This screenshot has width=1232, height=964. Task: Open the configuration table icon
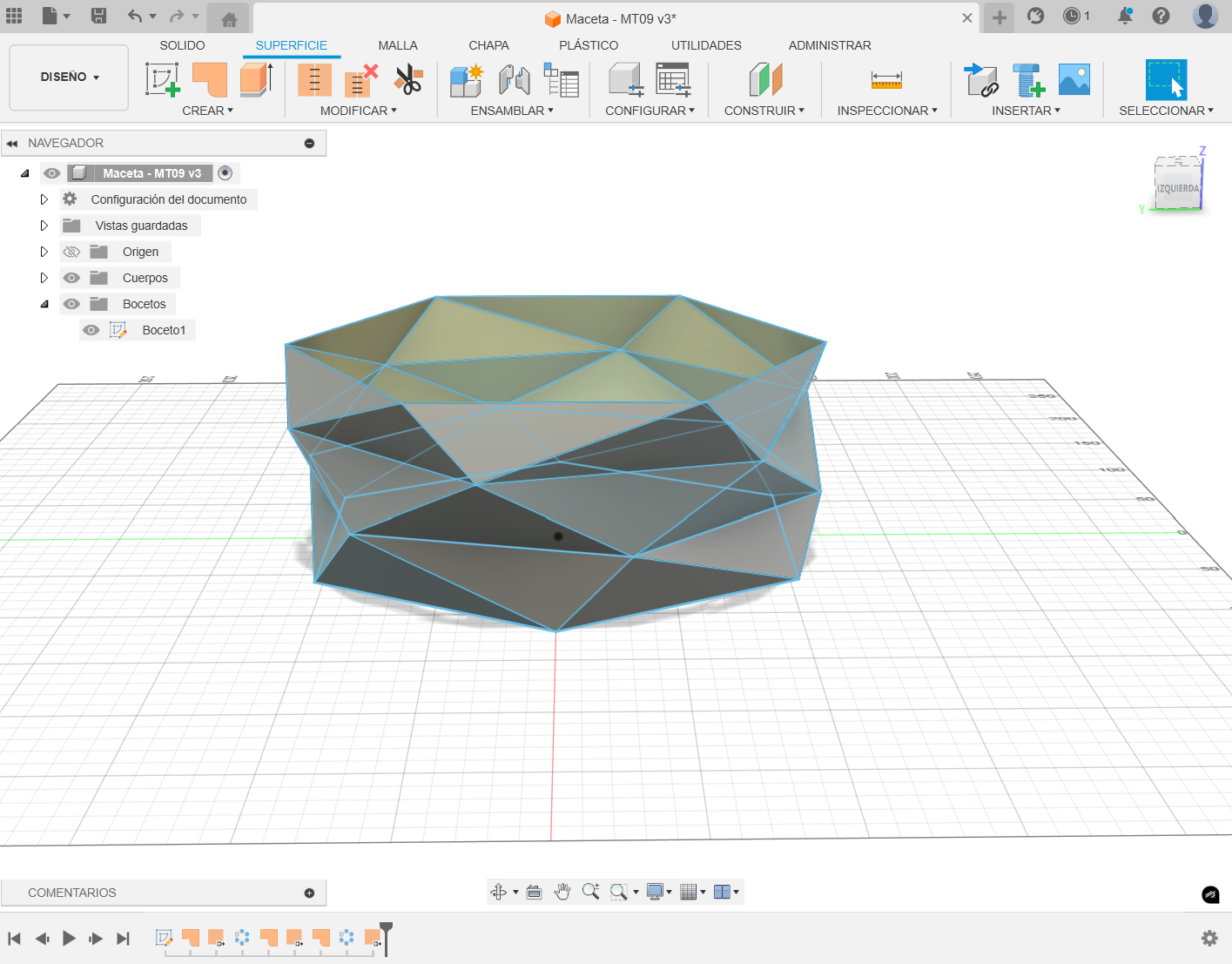tap(673, 79)
